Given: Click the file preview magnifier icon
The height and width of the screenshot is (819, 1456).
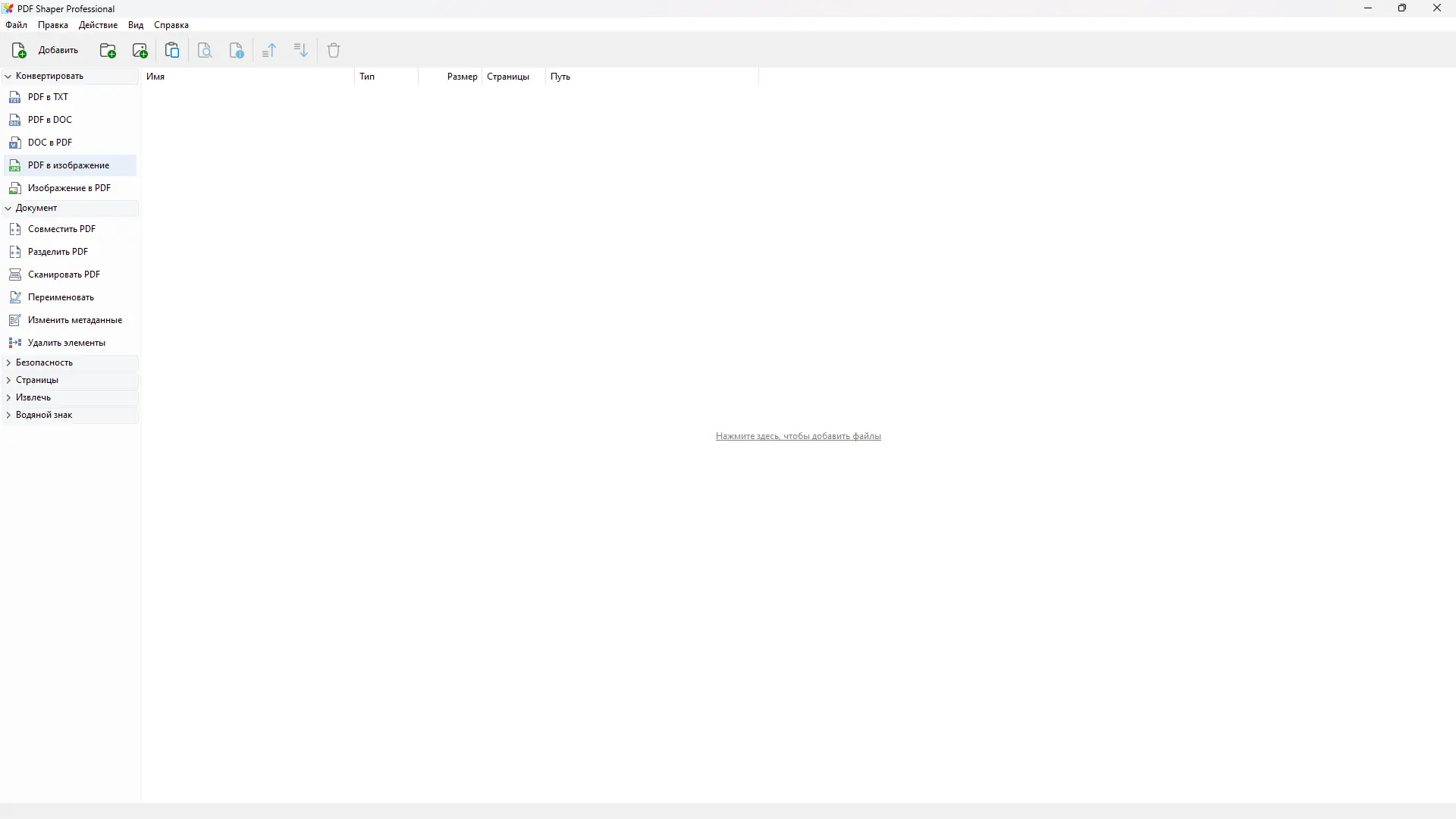Looking at the screenshot, I should tap(205, 51).
